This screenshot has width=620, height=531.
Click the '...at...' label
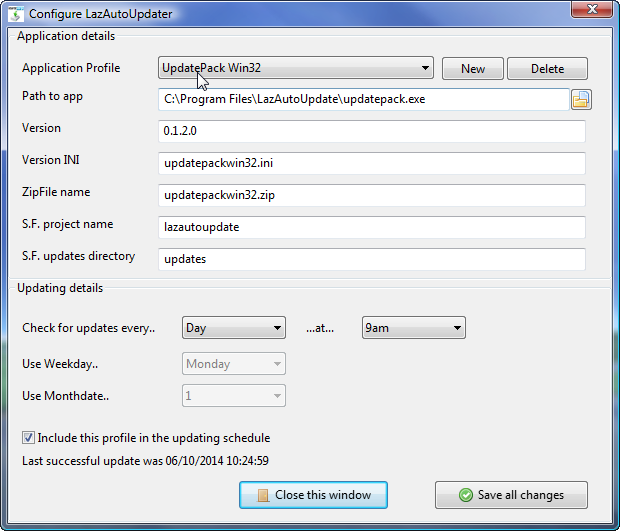[x=320, y=328]
